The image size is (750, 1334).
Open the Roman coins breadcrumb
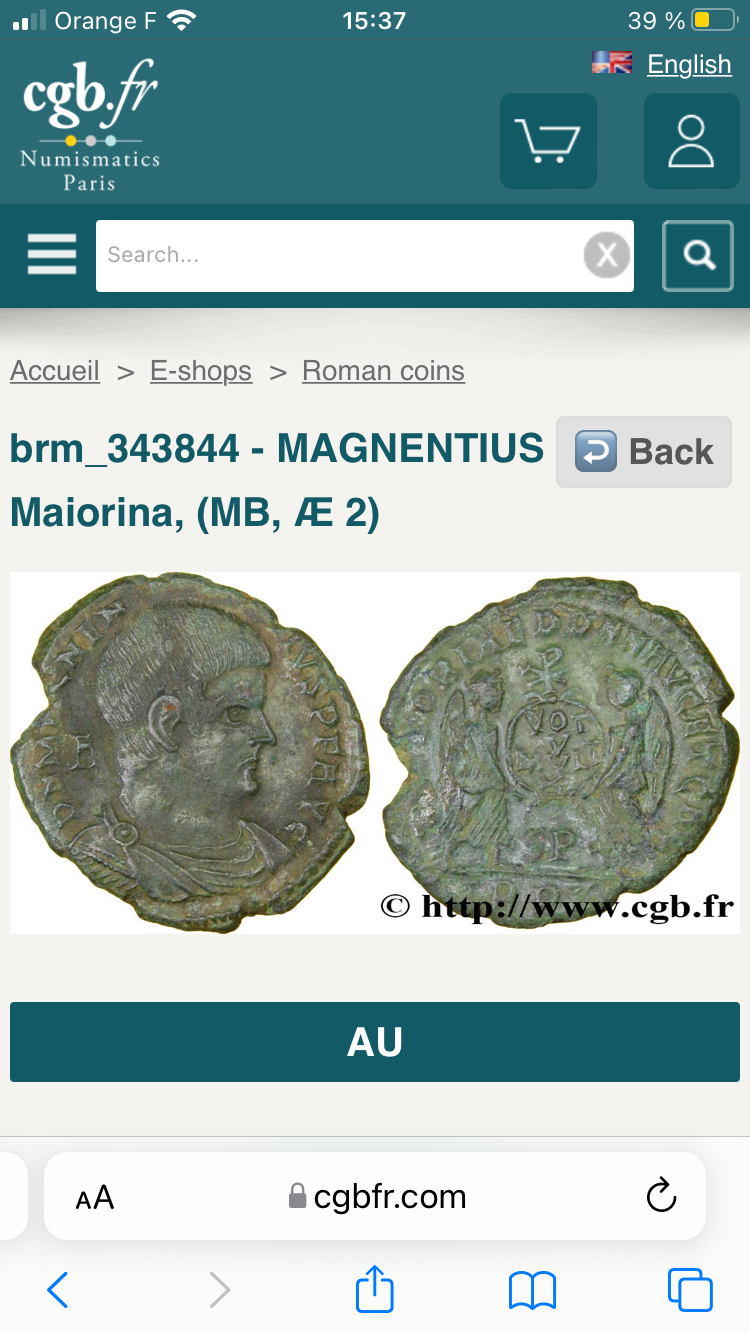[383, 371]
